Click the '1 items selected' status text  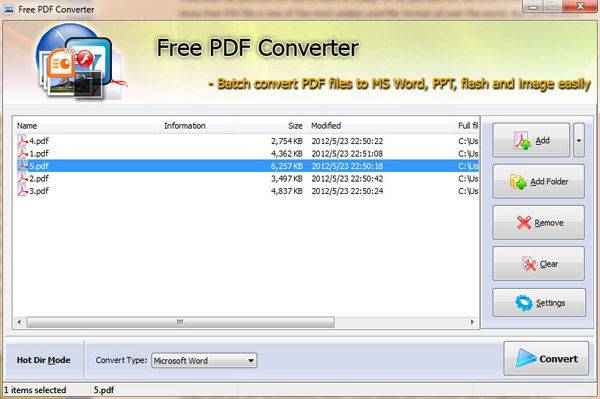coord(35,390)
